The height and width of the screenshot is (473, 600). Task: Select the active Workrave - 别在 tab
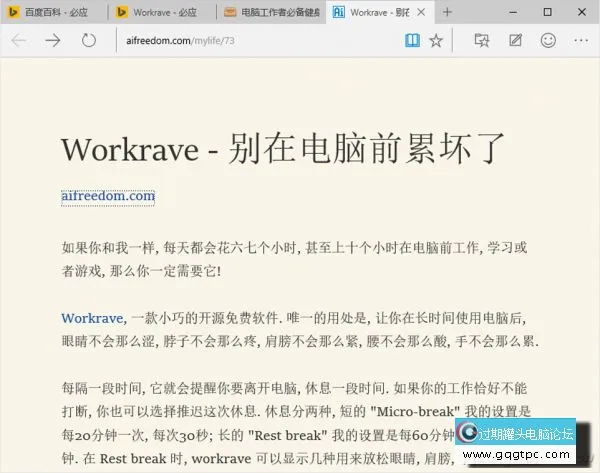tap(380, 12)
